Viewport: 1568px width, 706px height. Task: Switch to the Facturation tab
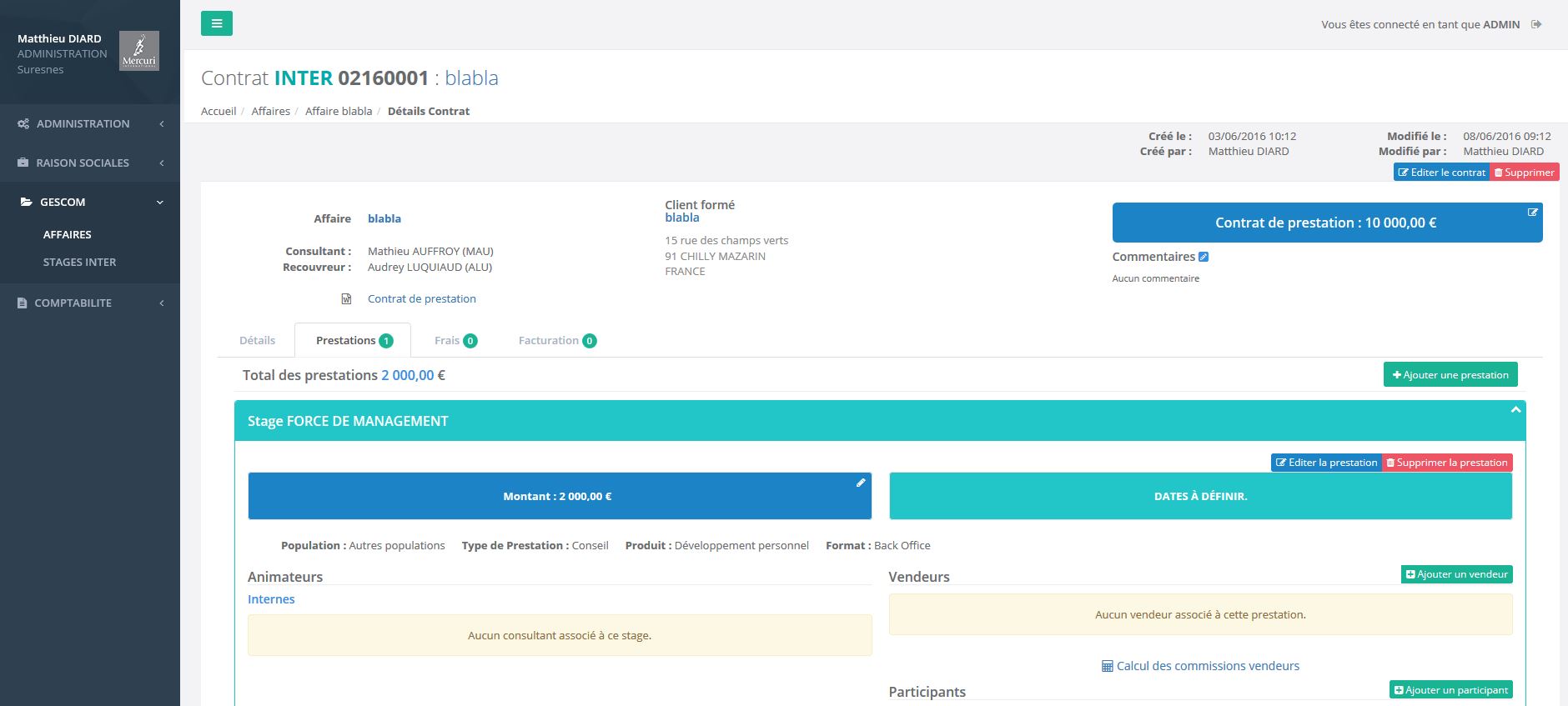[556, 340]
